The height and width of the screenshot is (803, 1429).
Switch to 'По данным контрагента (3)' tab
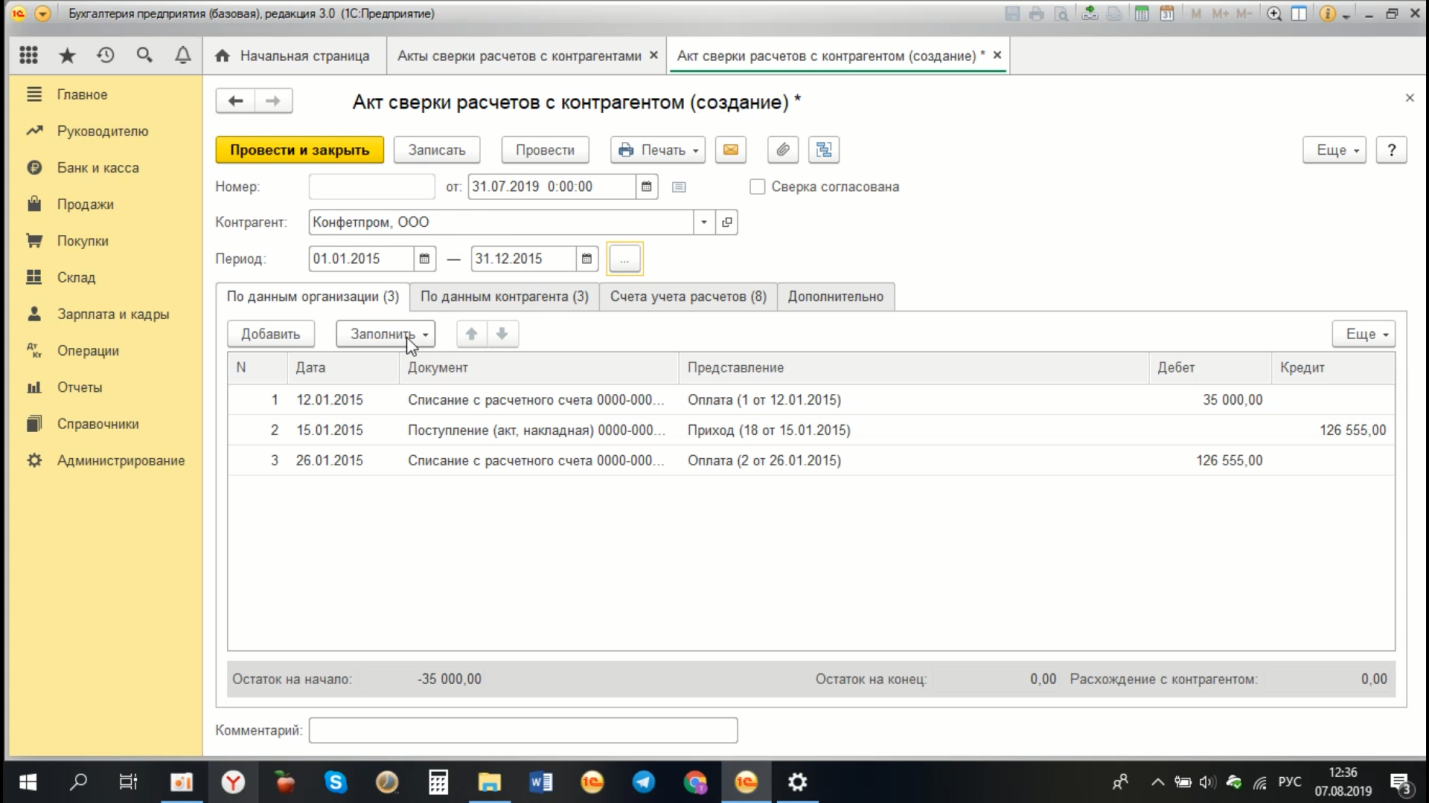click(x=504, y=297)
